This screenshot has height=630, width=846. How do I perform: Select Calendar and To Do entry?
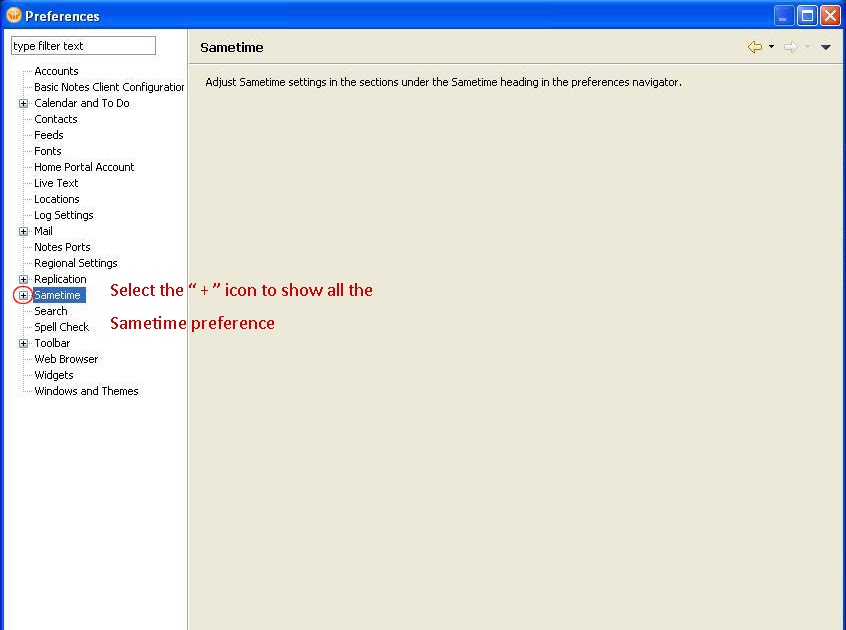tap(82, 103)
